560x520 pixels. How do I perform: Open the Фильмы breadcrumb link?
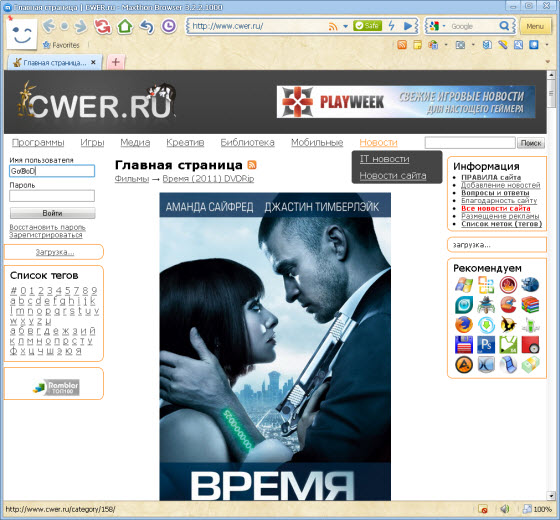(132, 179)
